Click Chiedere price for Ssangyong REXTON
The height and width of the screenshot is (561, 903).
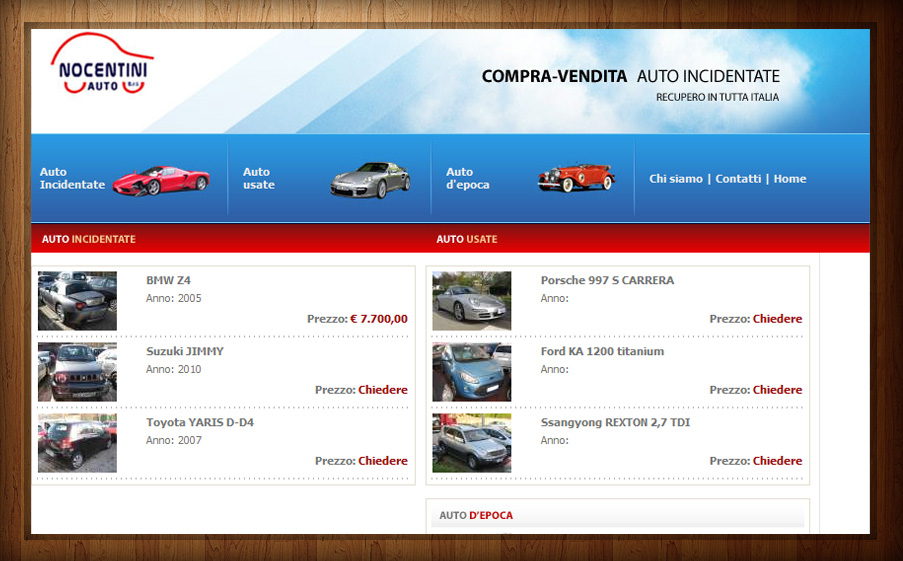point(777,461)
